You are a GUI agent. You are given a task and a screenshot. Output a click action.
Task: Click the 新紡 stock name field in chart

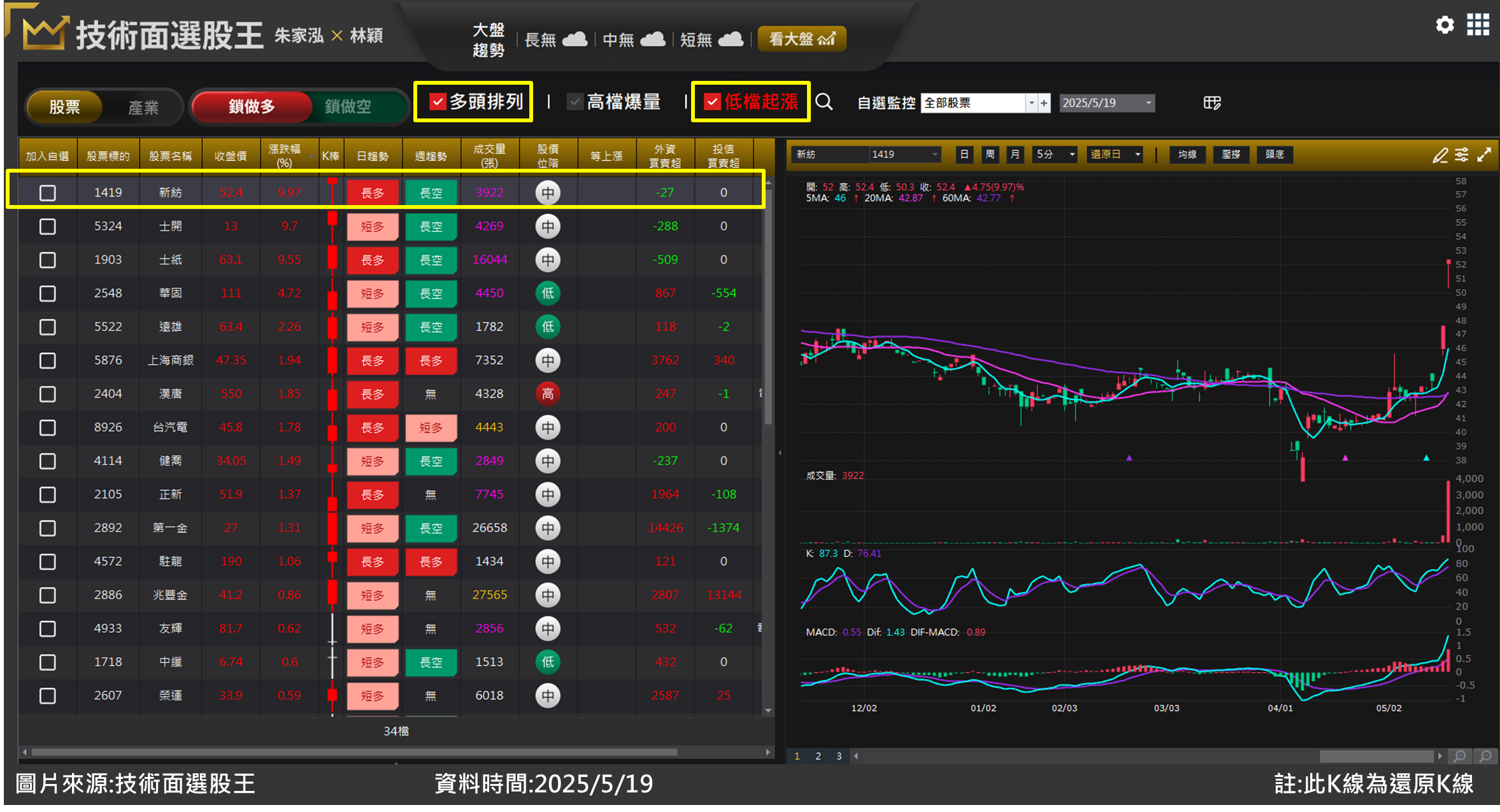[831, 155]
